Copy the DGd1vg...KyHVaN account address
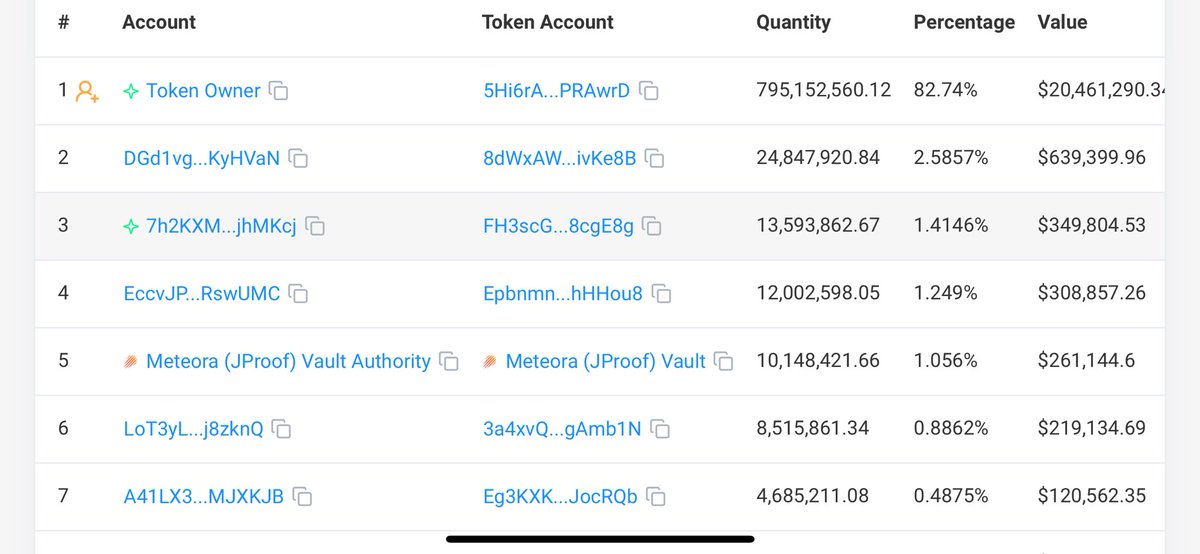Viewport: 1200px width, 554px height. [298, 158]
